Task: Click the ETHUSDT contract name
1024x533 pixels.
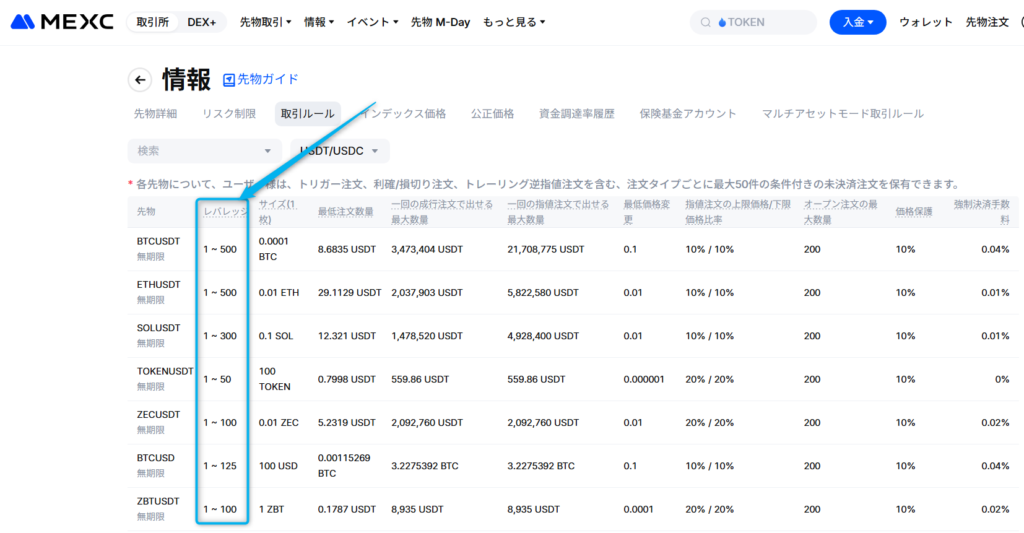Action: (x=158, y=284)
